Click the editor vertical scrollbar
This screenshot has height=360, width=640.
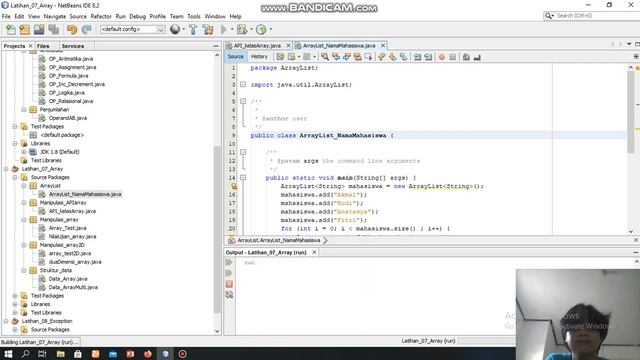pos(631,111)
